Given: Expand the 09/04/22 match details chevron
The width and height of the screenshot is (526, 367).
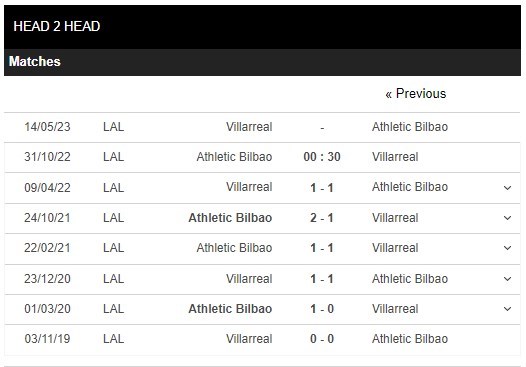Looking at the screenshot, I should click(507, 188).
